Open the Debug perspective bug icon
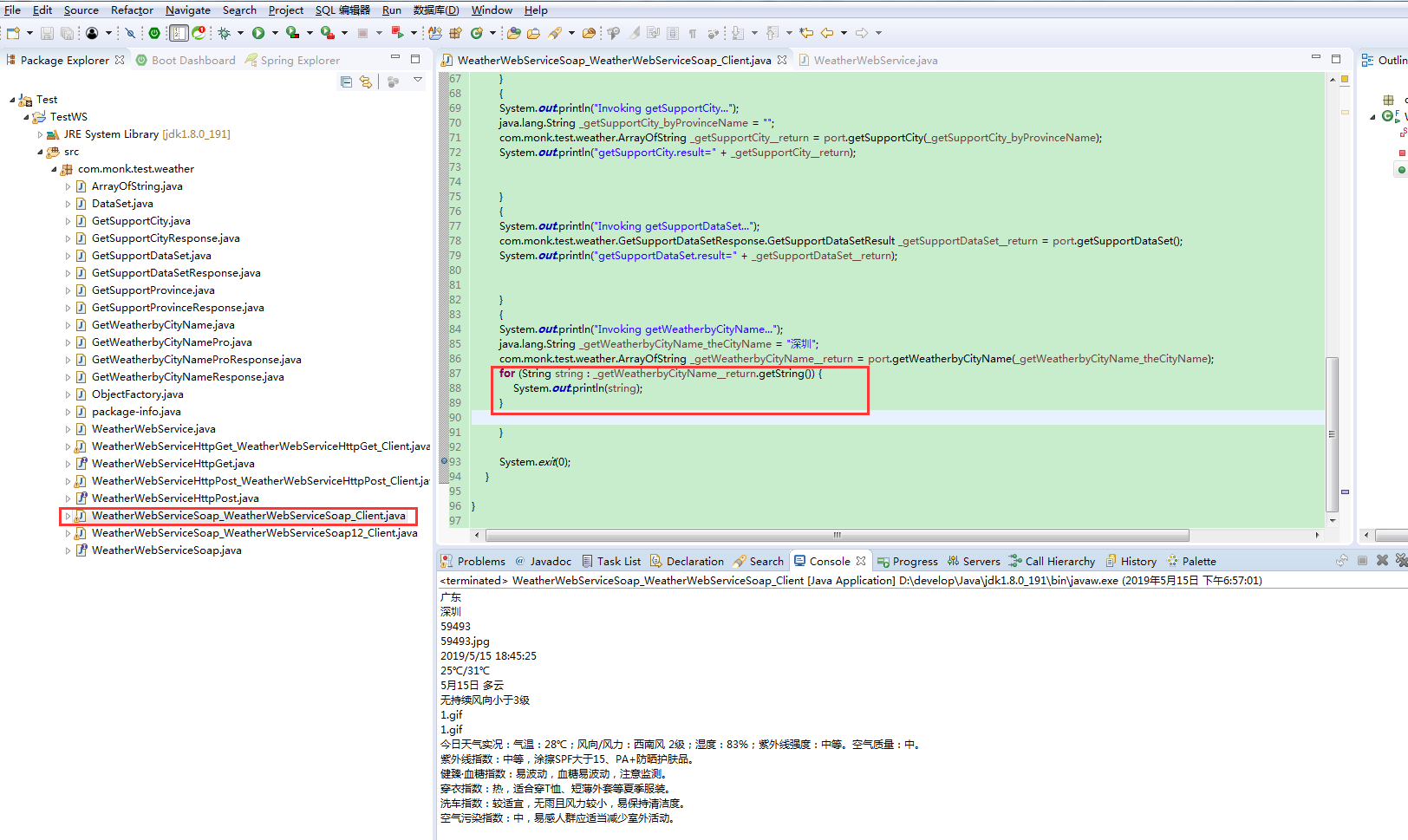This screenshot has width=1408, height=840. click(225, 33)
